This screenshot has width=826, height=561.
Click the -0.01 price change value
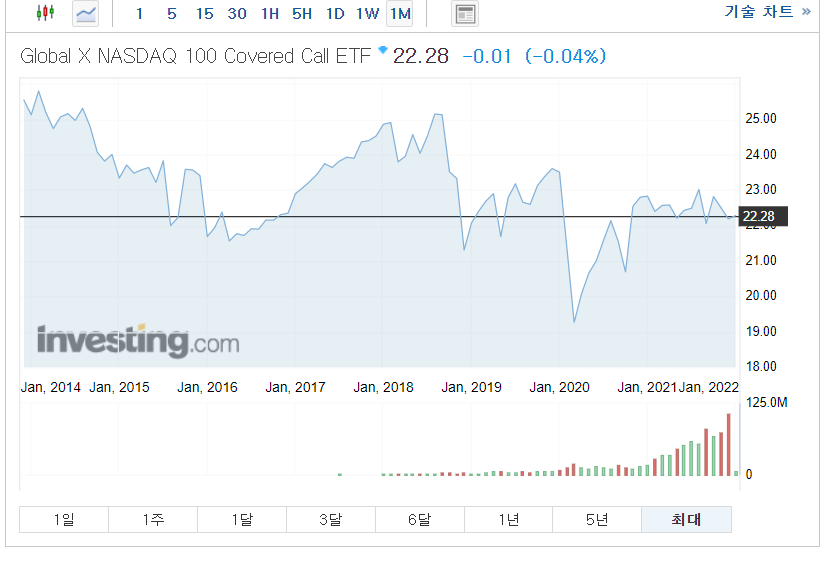coord(487,56)
